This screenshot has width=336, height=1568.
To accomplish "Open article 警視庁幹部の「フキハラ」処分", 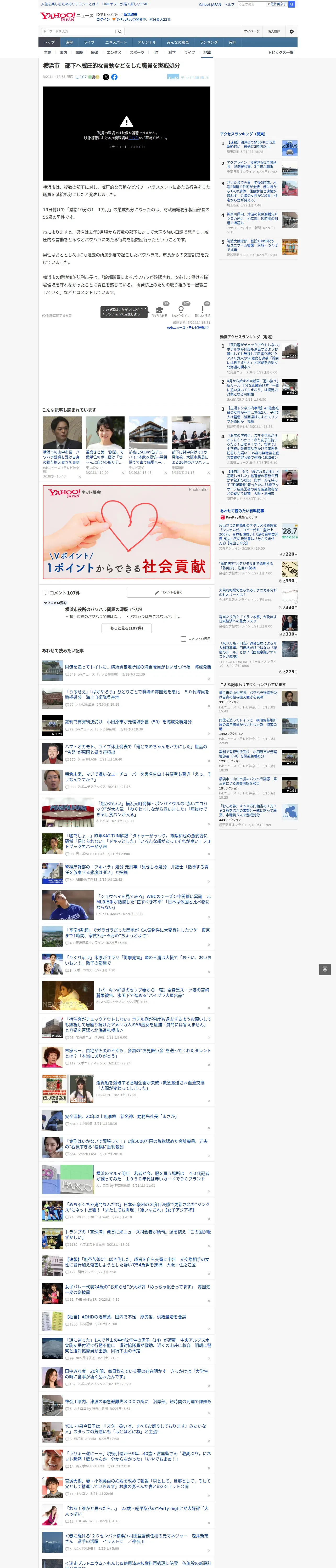I will pos(137,869).
